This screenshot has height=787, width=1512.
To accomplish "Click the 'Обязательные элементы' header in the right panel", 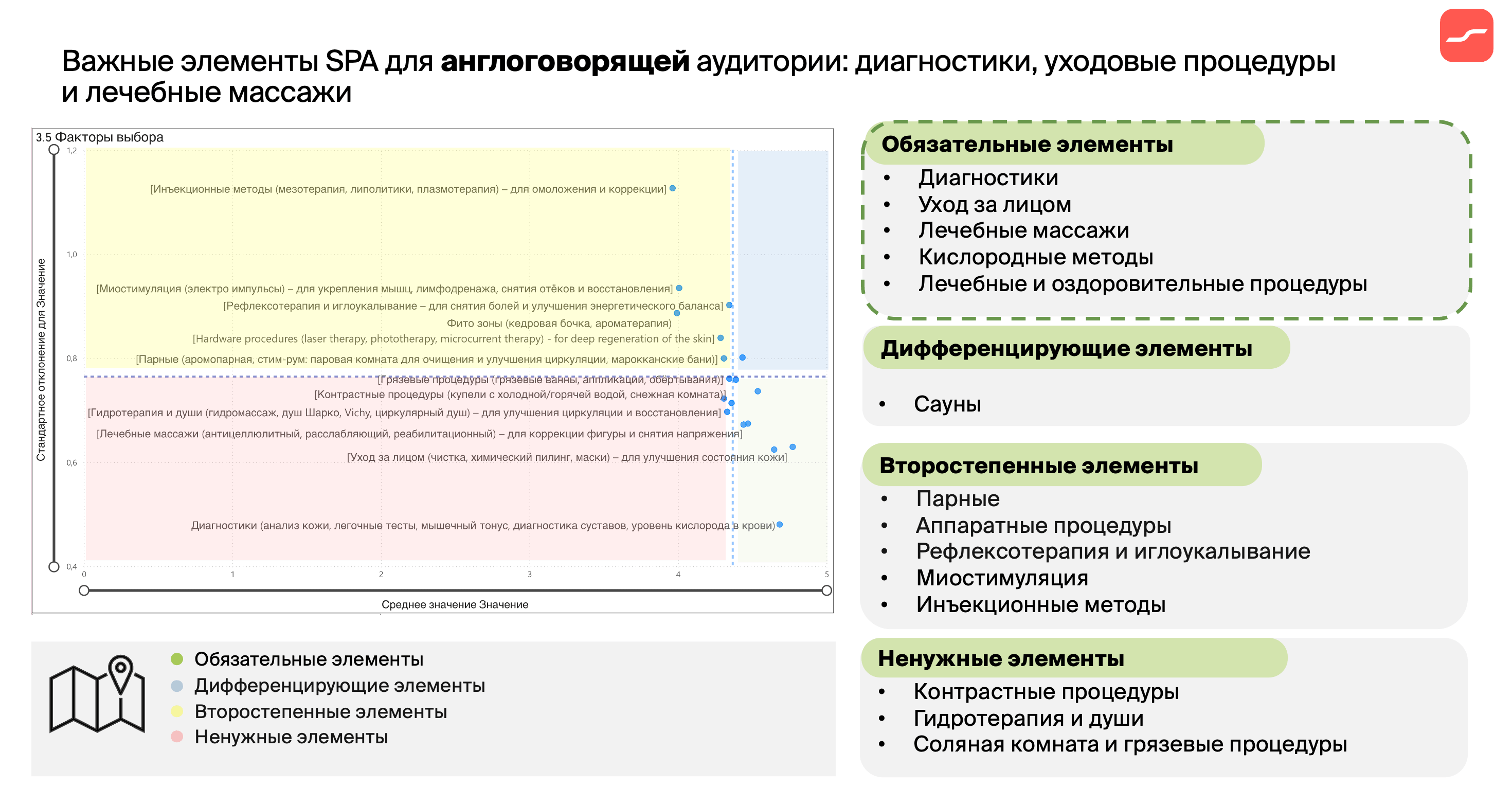I will [1027, 144].
